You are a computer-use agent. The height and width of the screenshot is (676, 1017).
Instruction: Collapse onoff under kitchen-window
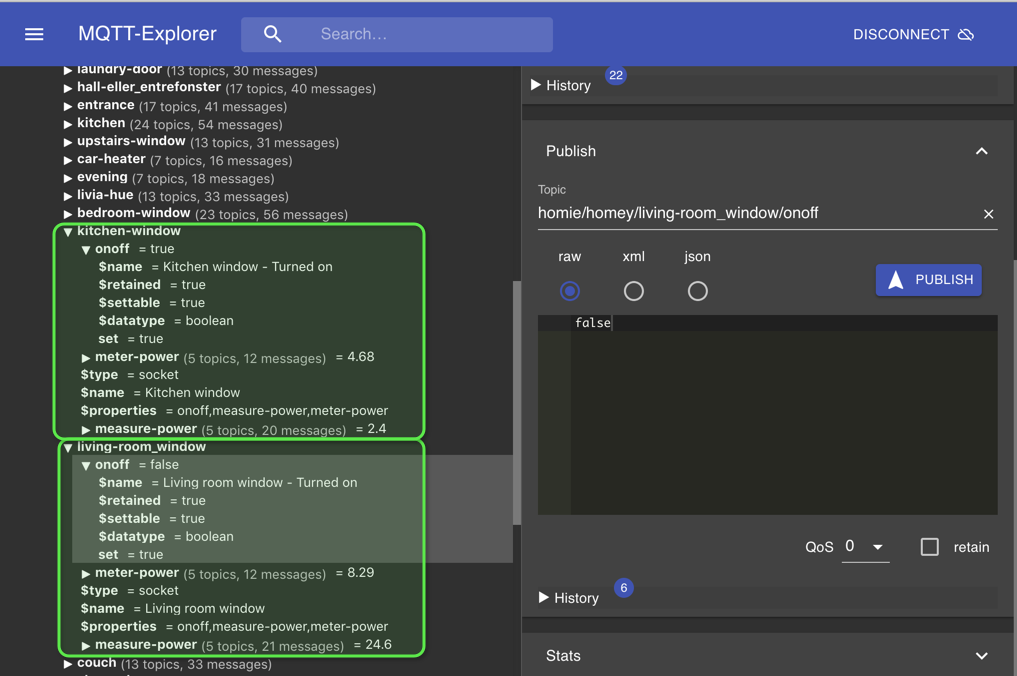[86, 250]
